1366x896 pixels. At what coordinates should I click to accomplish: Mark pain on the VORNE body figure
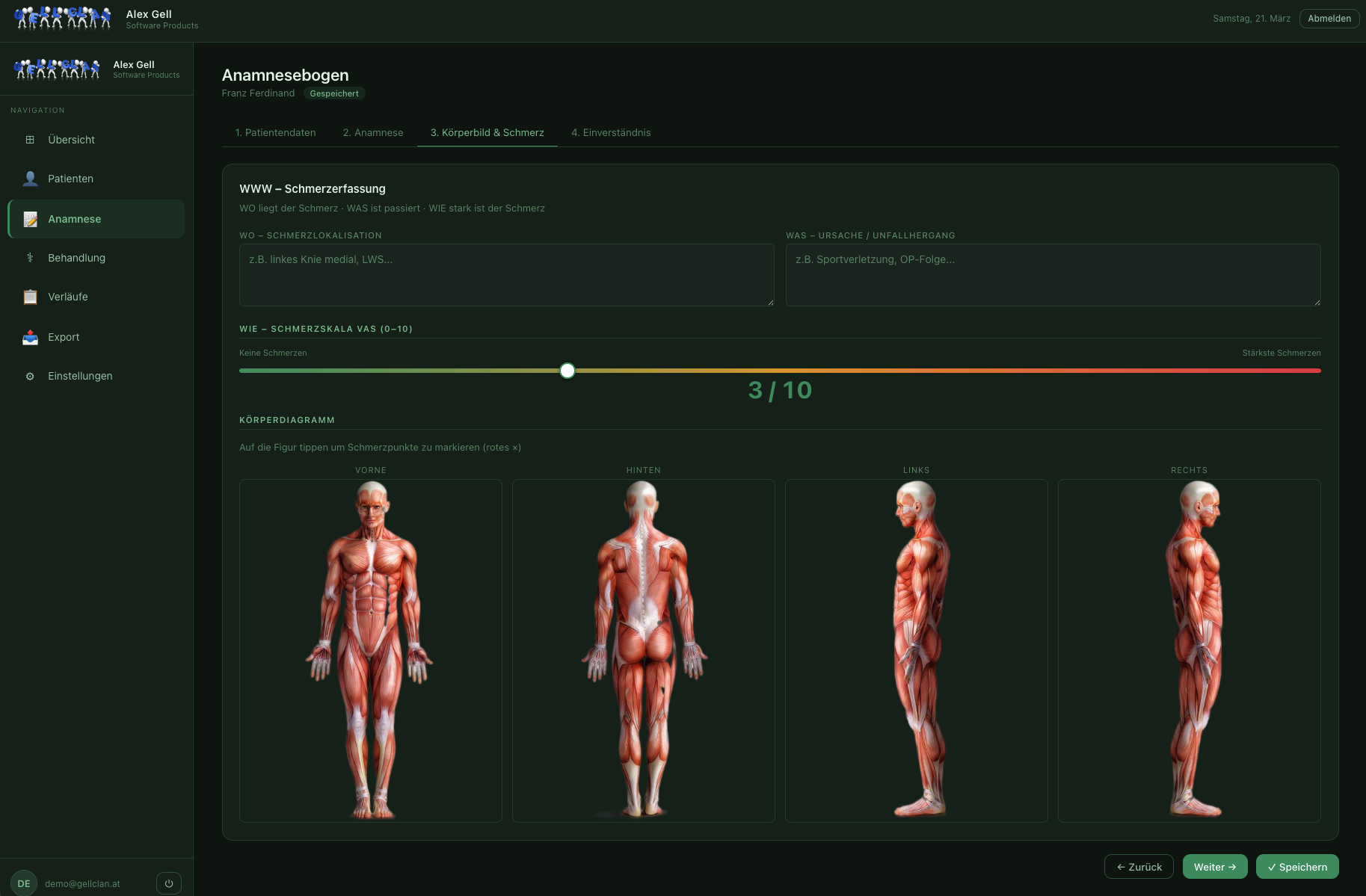coord(371,650)
